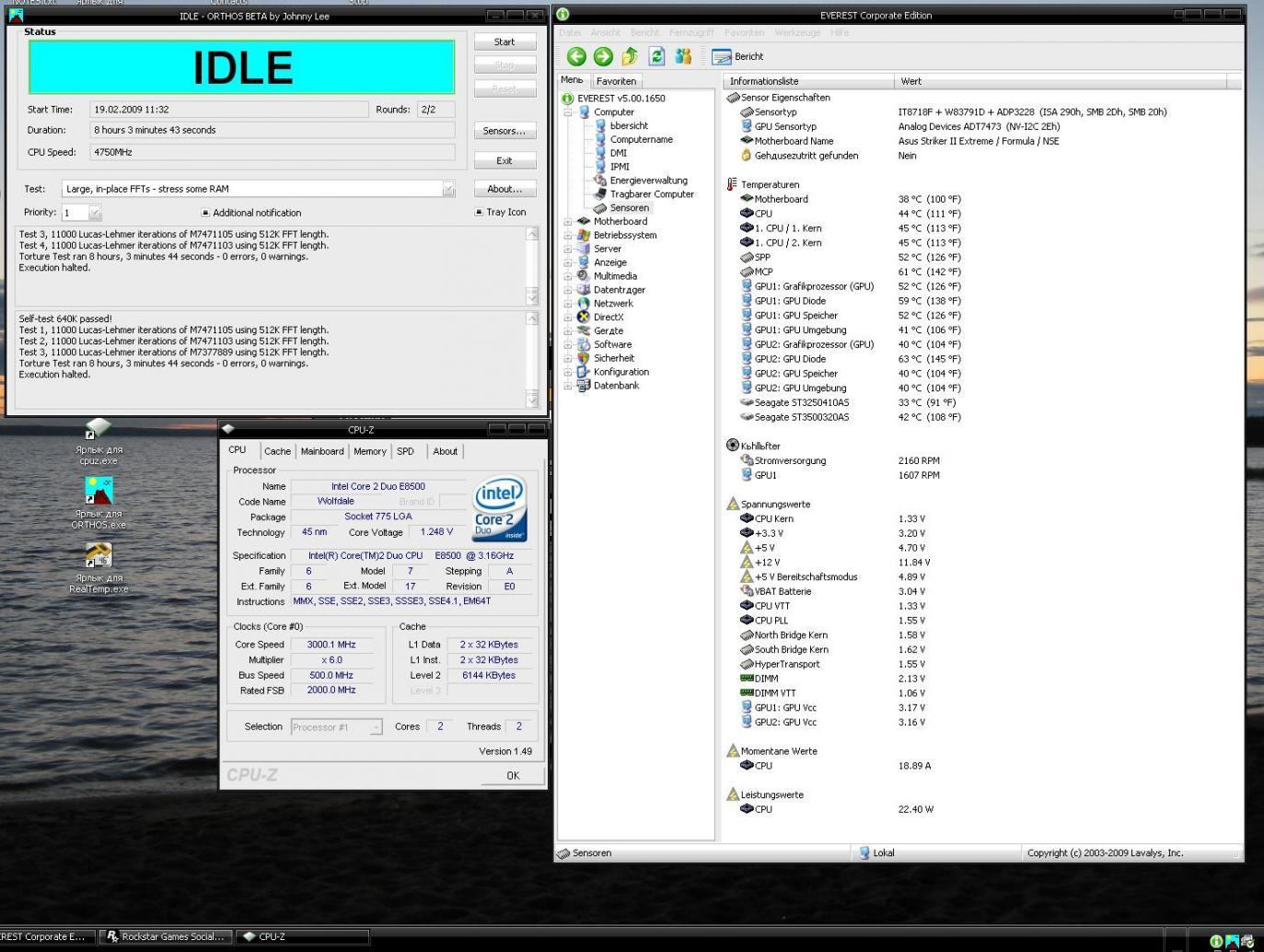Switch to Cache tab in CPU-Z
1264x952 pixels.
coord(277,451)
